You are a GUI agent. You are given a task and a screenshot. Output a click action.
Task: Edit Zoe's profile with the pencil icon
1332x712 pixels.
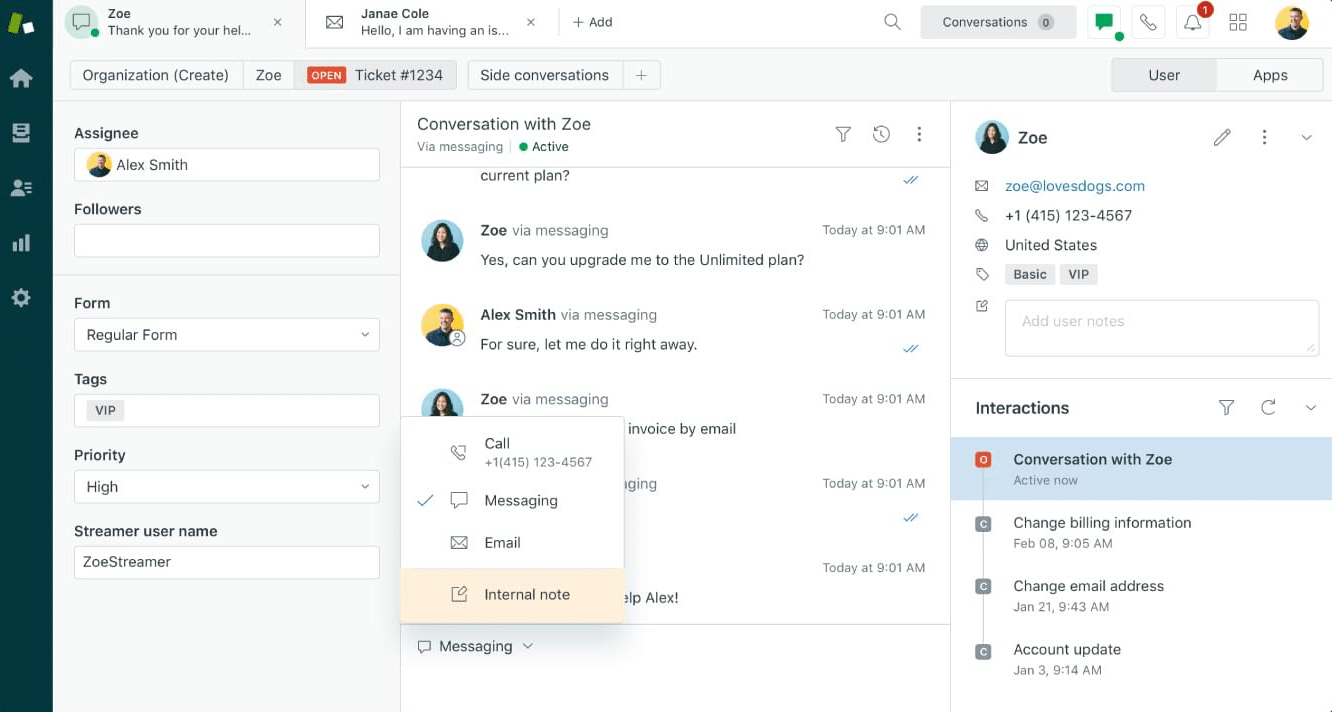coord(1222,137)
